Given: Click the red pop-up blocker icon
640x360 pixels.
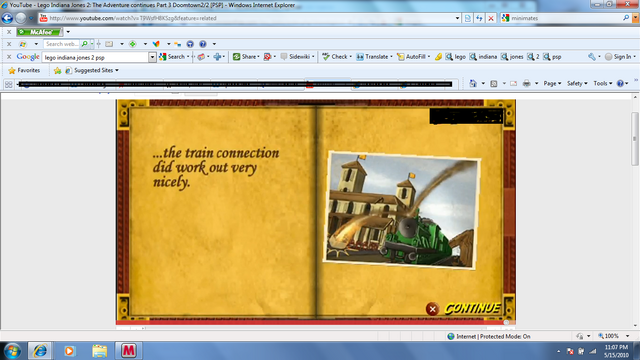Looking at the screenshot, I should pyautogui.click(x=267, y=57).
